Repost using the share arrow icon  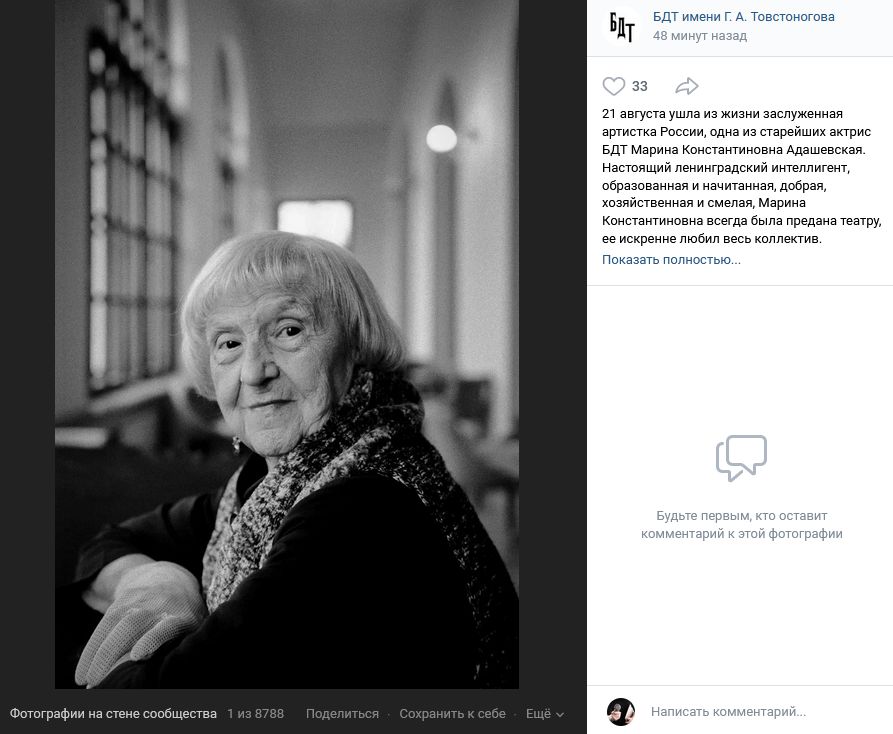686,86
